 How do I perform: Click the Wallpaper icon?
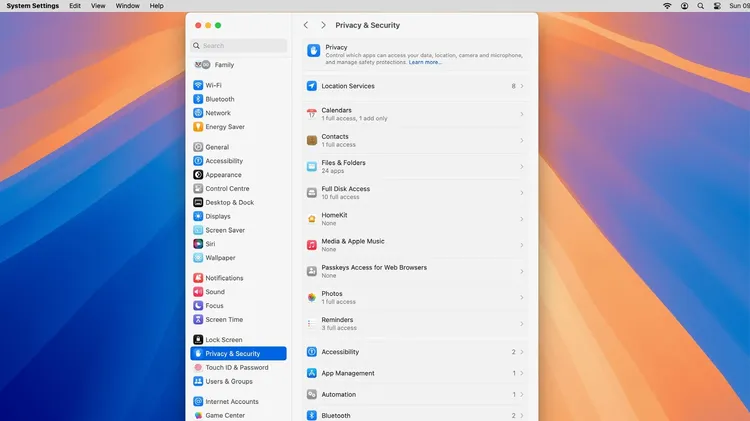click(198, 258)
